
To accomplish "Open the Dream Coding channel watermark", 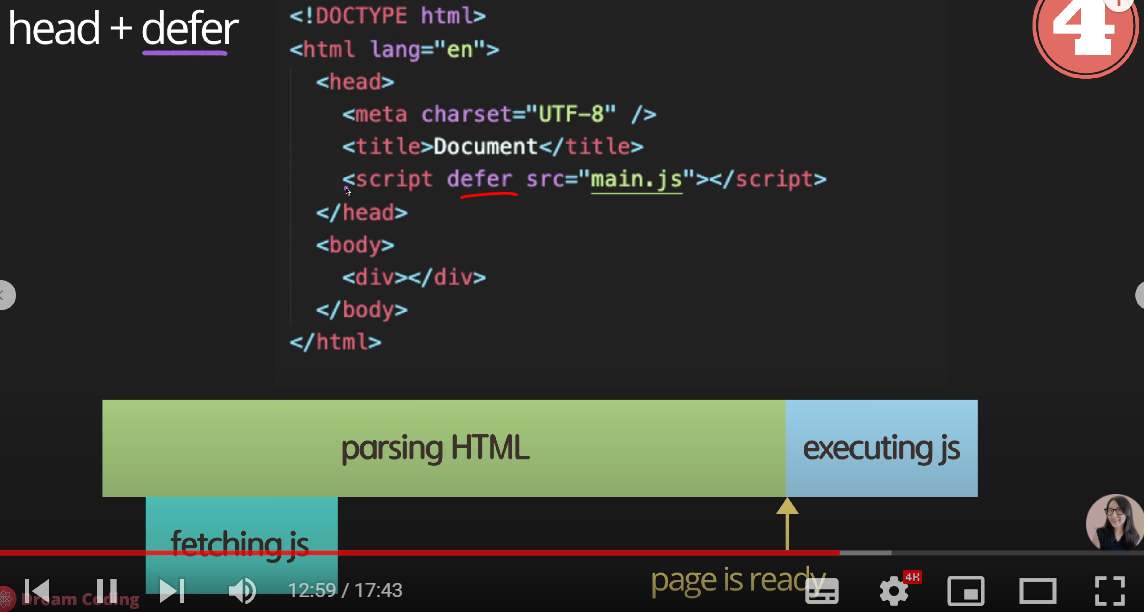I will click(x=70, y=600).
